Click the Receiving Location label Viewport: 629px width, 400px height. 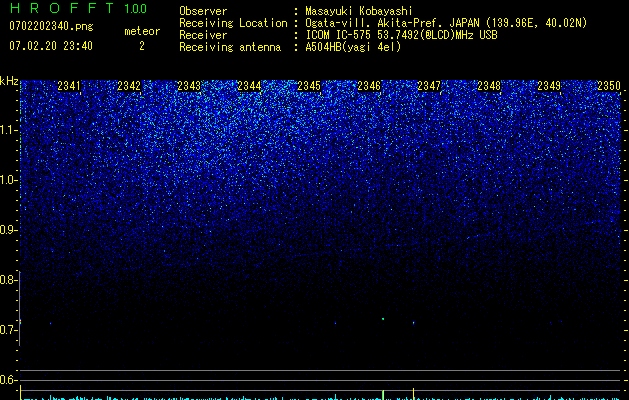(233, 23)
